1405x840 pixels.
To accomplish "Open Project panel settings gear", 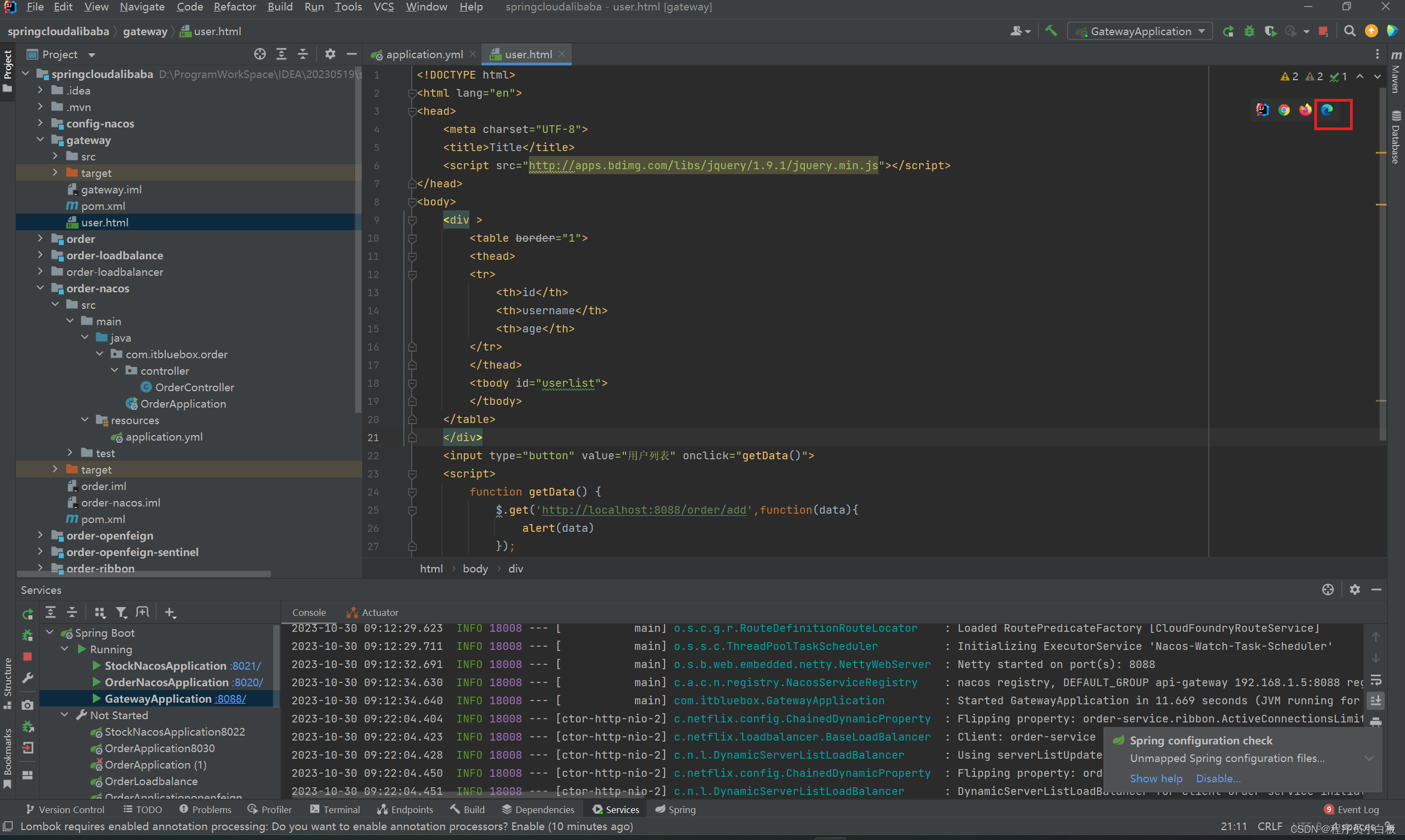I will [x=330, y=54].
